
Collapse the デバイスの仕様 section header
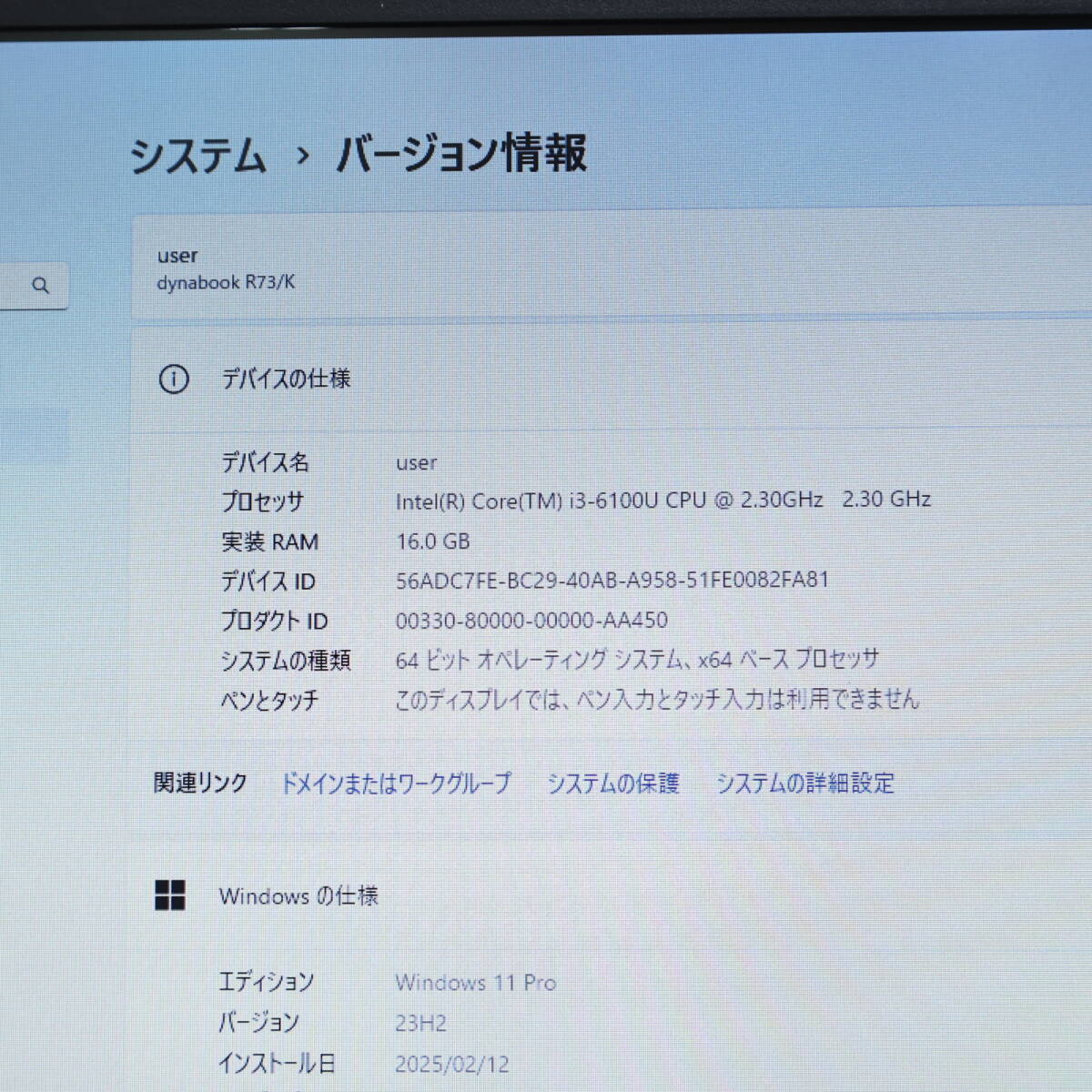point(612,379)
